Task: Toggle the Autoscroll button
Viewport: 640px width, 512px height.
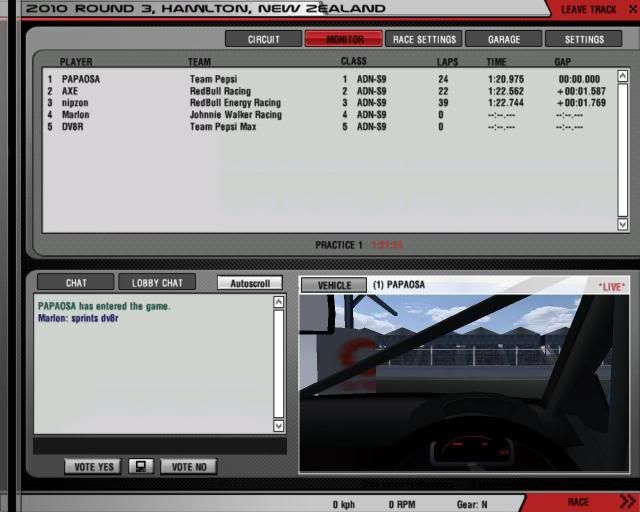Action: [250, 283]
